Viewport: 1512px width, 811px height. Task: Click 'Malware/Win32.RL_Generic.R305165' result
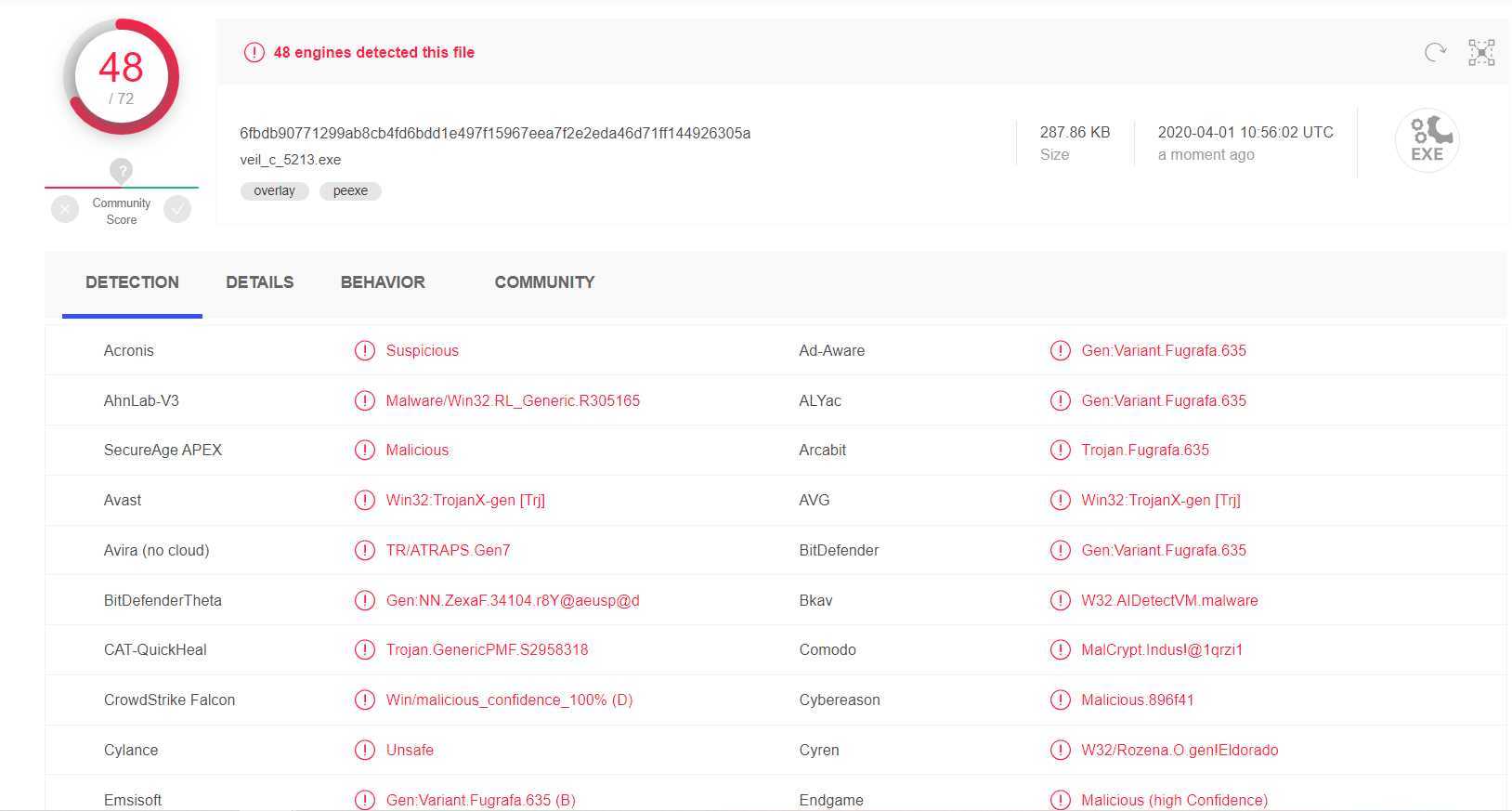513,400
